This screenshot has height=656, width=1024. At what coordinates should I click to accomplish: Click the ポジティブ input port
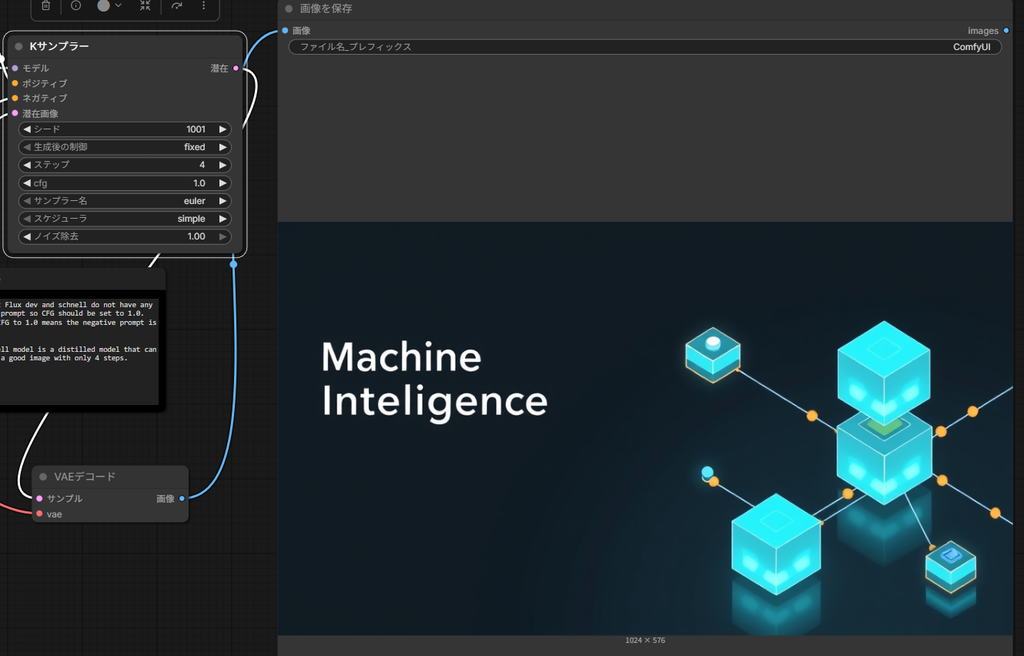pyautogui.click(x=15, y=83)
